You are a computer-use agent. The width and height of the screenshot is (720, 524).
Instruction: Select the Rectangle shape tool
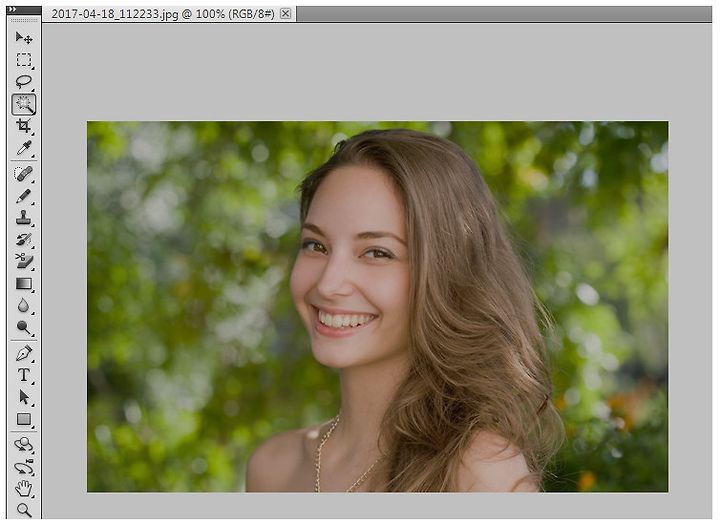(x=23, y=419)
